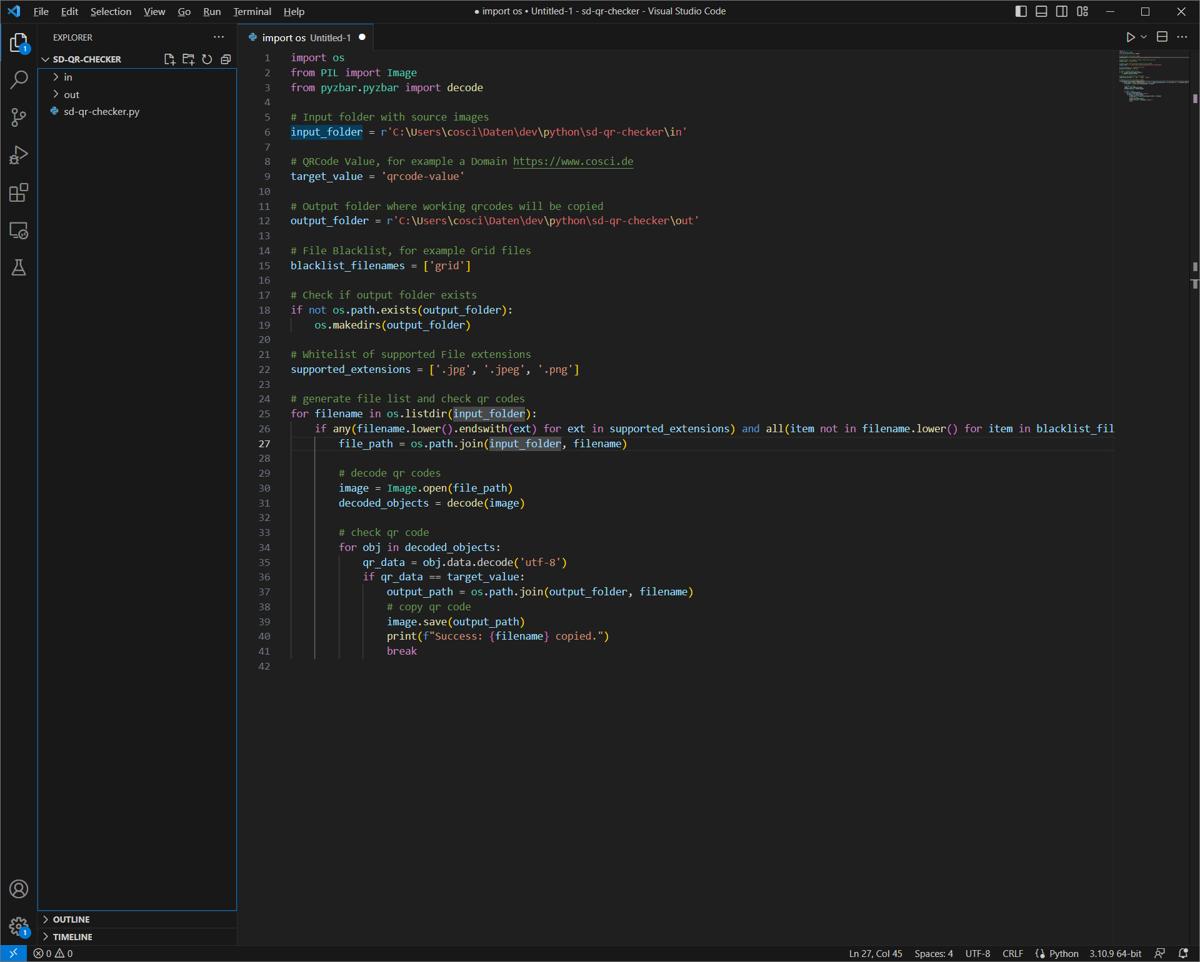Viewport: 1200px width, 962px height.
Task: Open the Testing flask icon view
Action: [18, 268]
